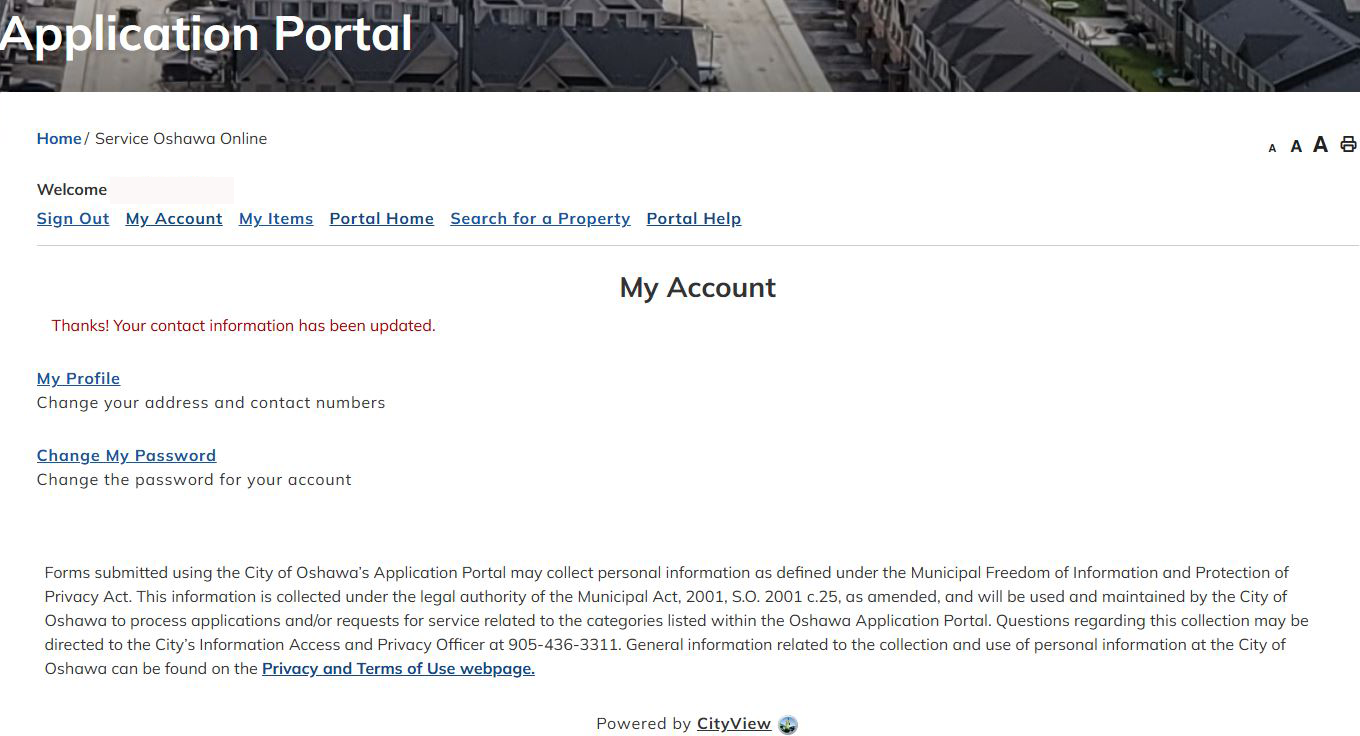Open Search for a Property
Viewport: 1360px width, 736px height.
(540, 218)
